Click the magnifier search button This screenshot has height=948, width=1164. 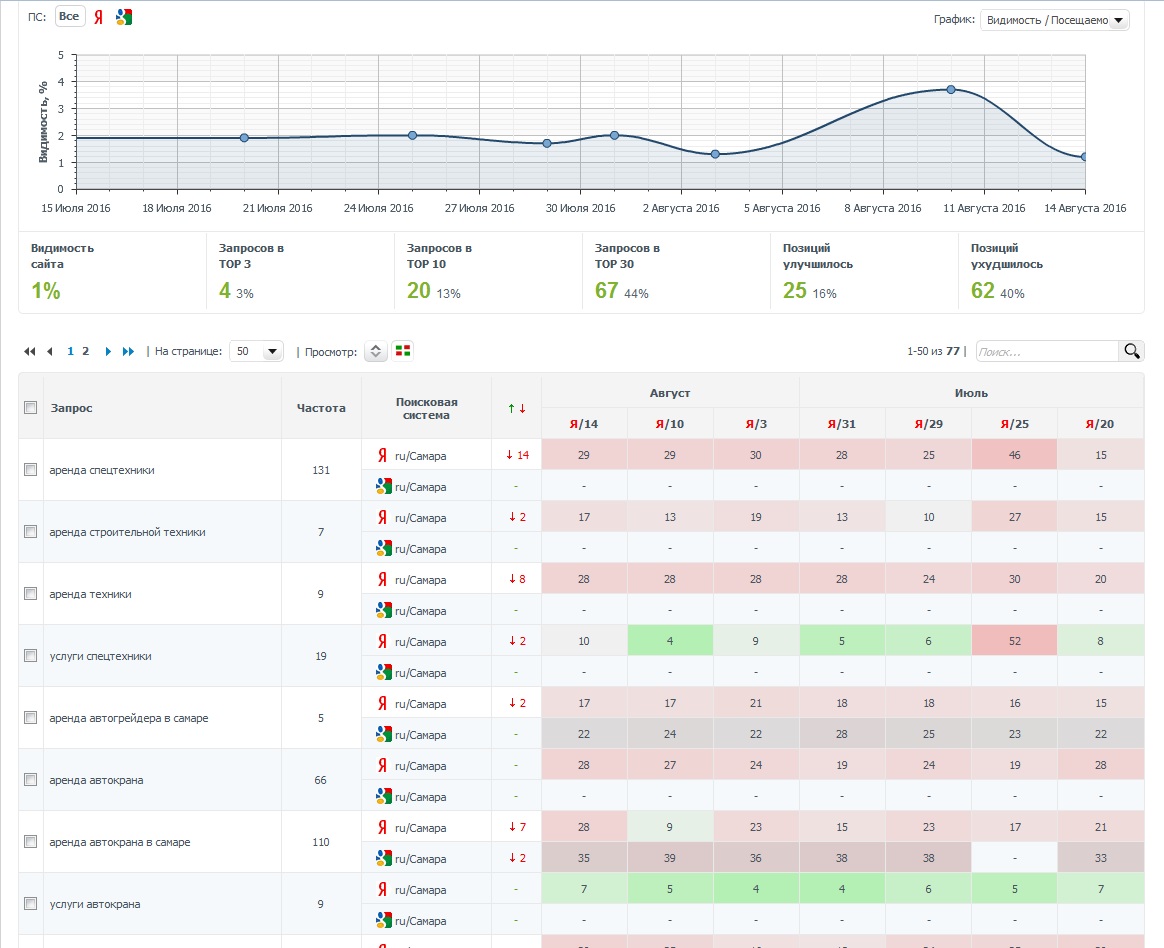[1131, 351]
